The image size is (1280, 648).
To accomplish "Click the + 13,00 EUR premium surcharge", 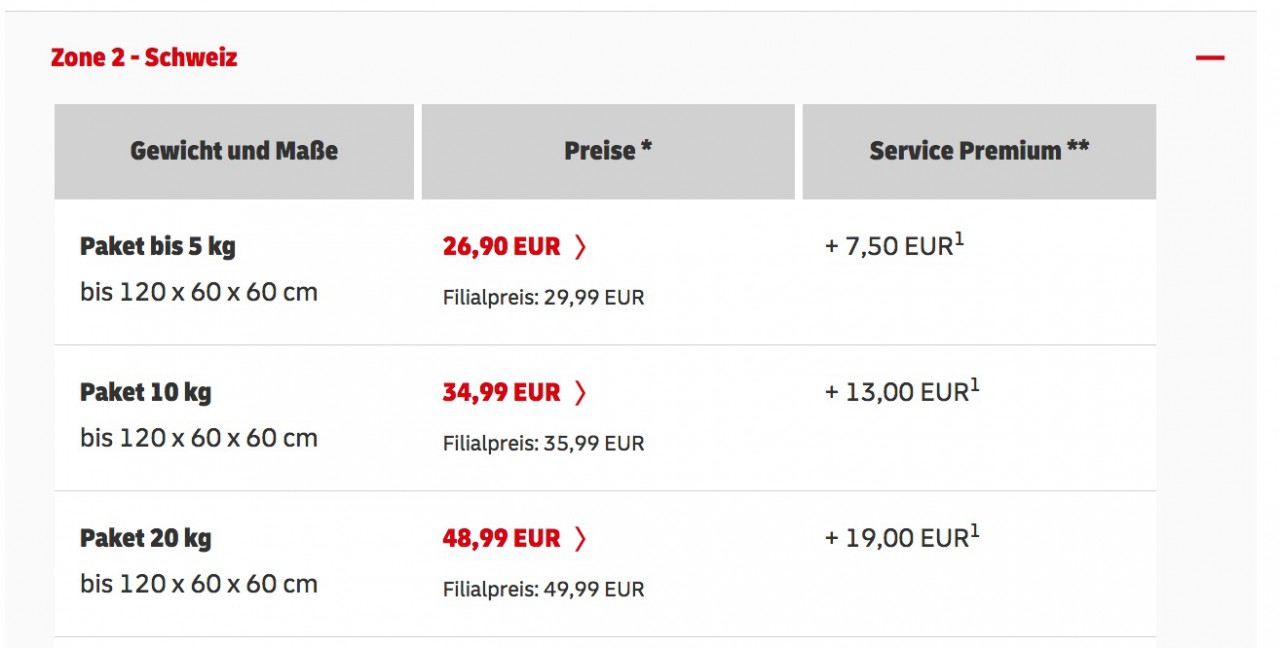I will click(902, 392).
